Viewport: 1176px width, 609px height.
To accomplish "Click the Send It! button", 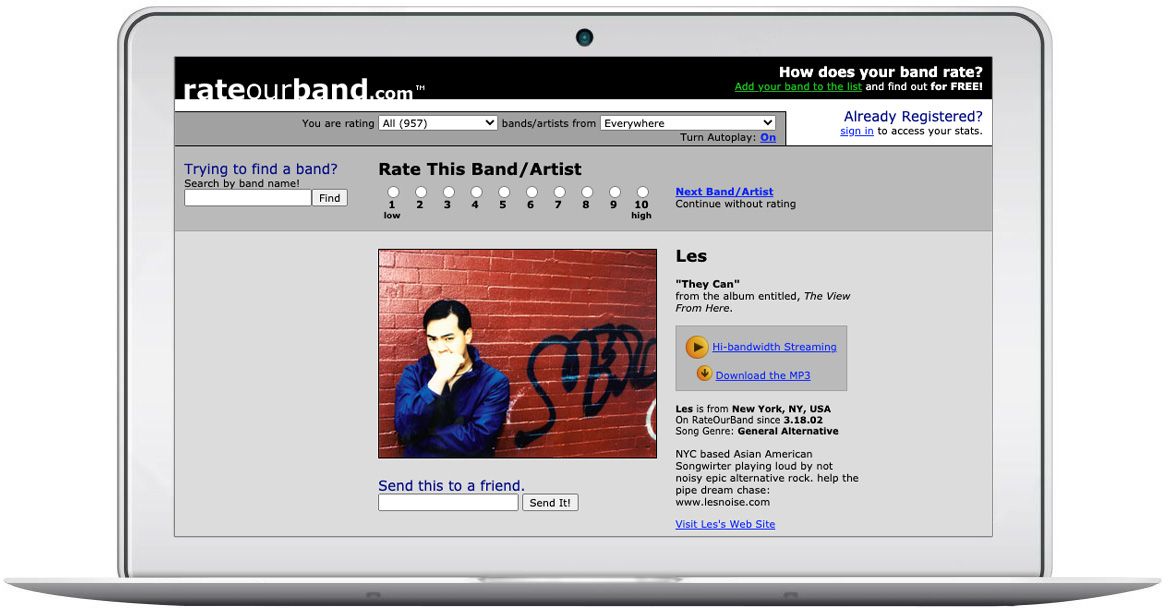I will pyautogui.click(x=550, y=502).
